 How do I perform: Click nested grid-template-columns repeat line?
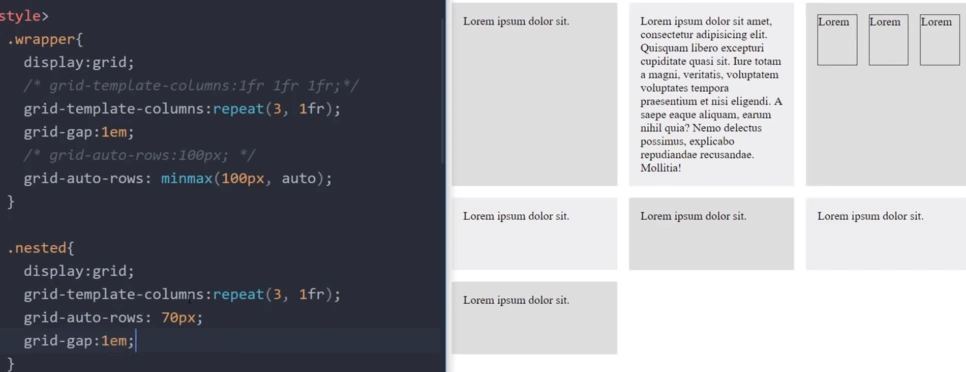(182, 294)
